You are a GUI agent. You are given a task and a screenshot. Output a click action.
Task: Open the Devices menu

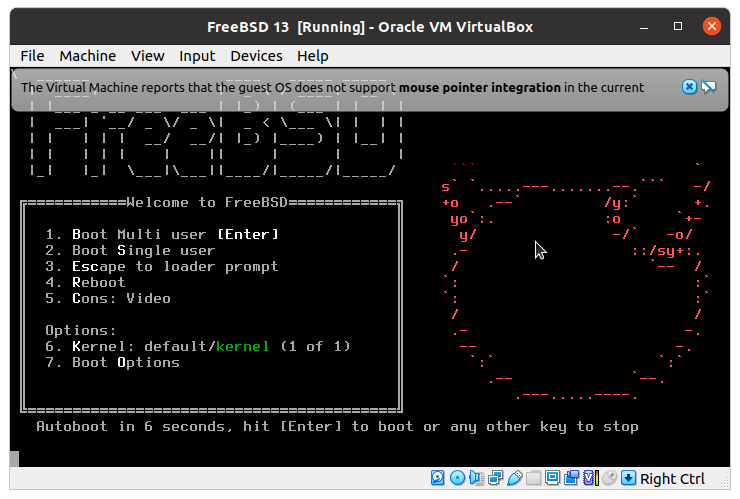(256, 56)
